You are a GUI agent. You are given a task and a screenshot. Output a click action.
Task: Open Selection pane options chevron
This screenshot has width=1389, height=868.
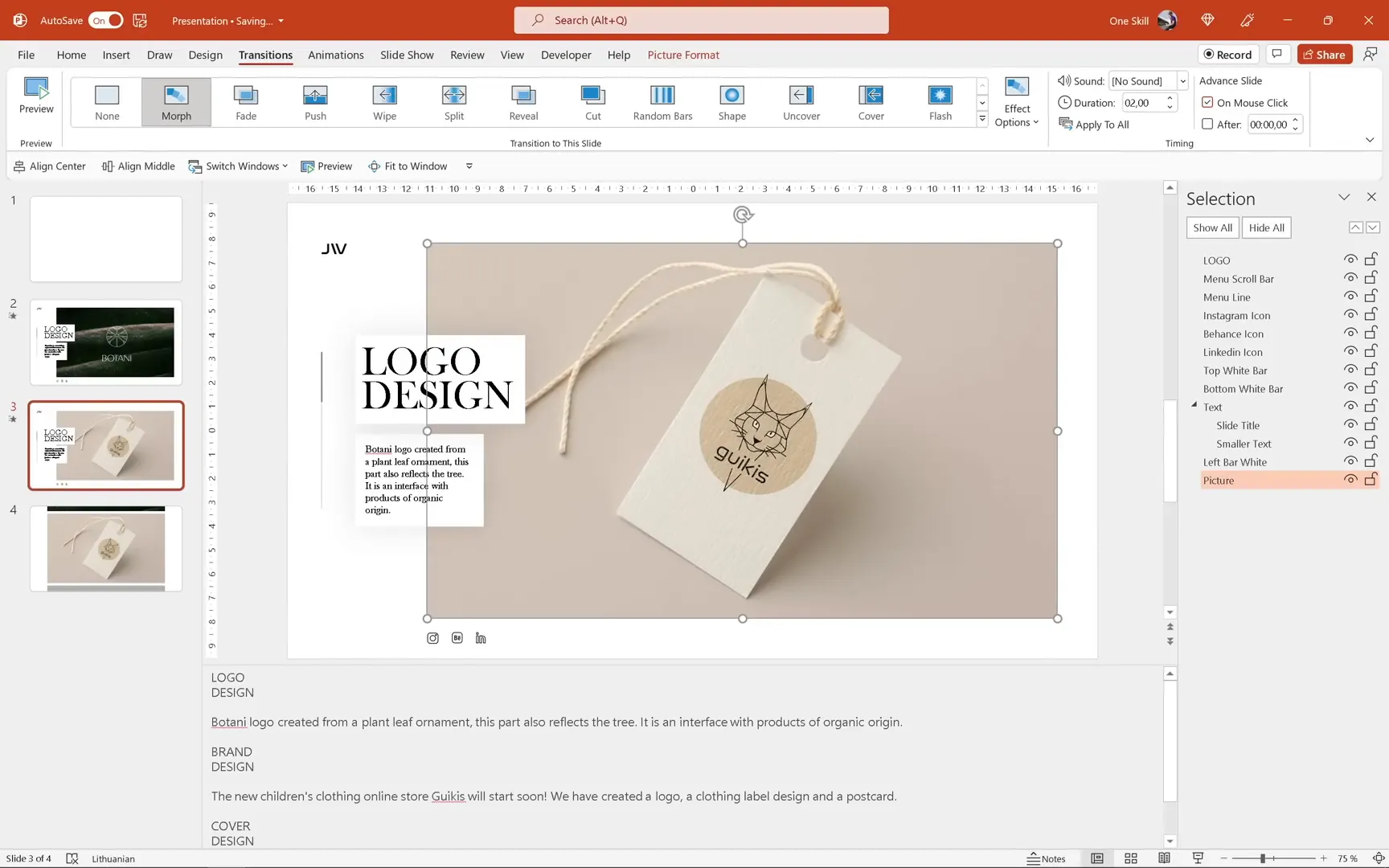[1344, 197]
